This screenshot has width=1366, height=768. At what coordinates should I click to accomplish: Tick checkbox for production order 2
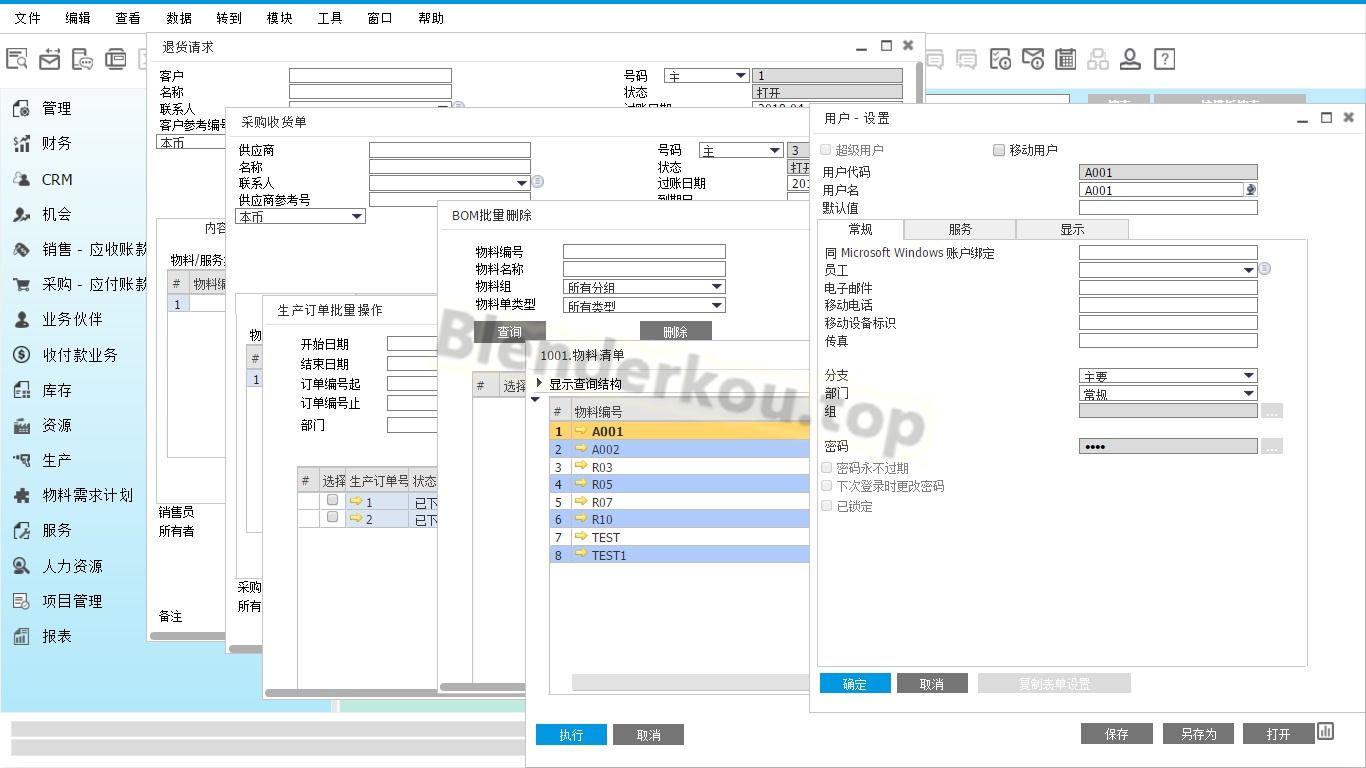[x=333, y=517]
